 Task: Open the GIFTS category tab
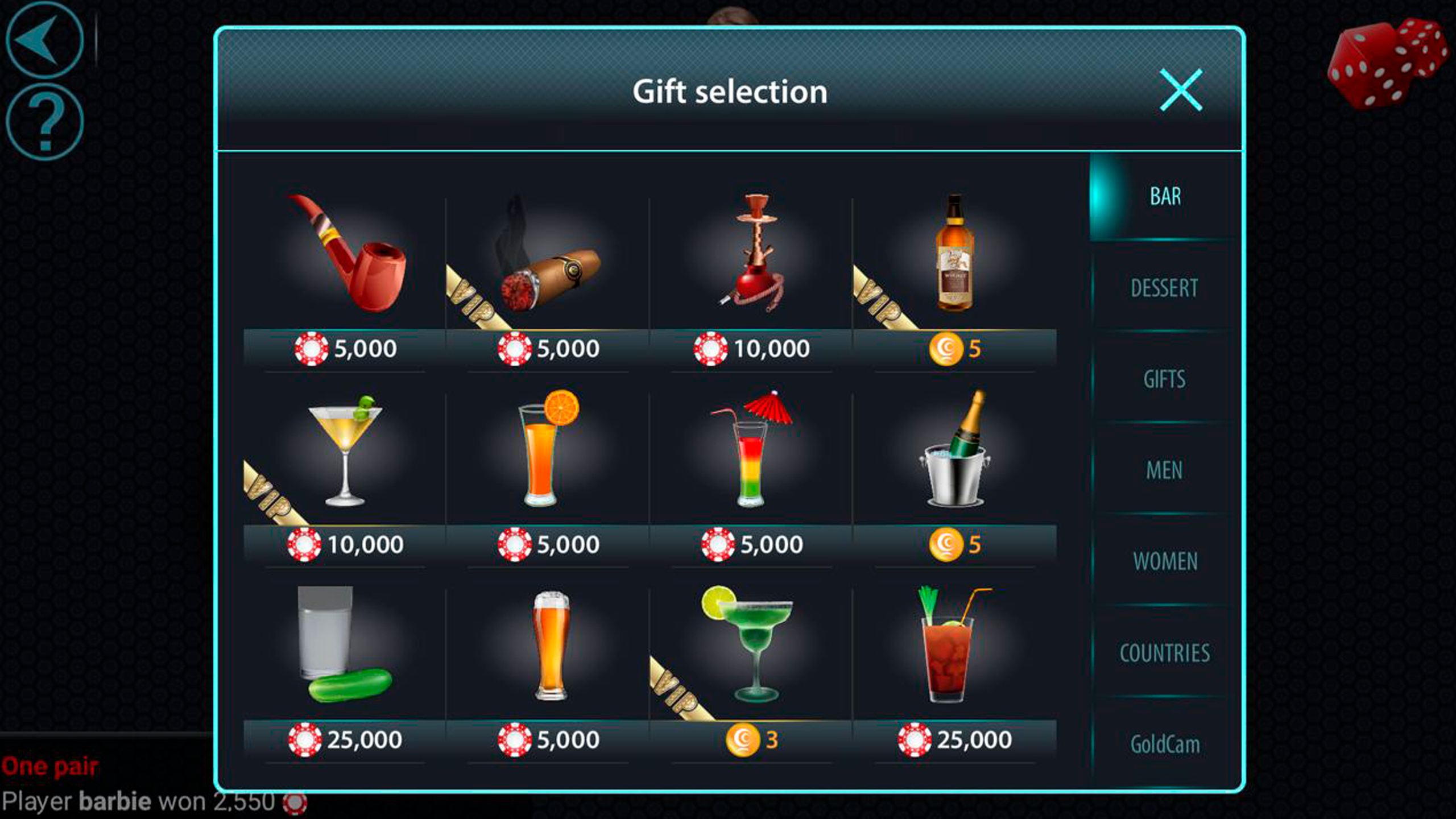click(1164, 379)
